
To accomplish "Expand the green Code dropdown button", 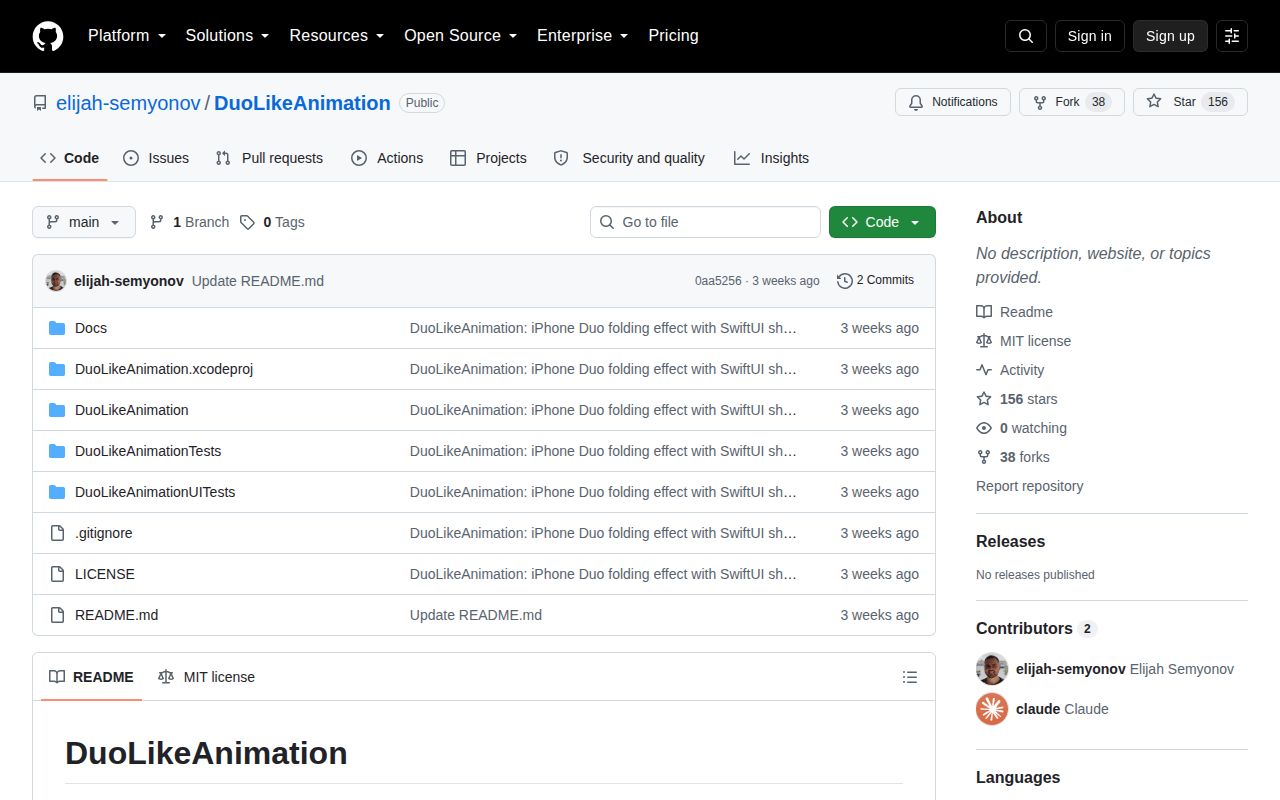I will point(882,222).
